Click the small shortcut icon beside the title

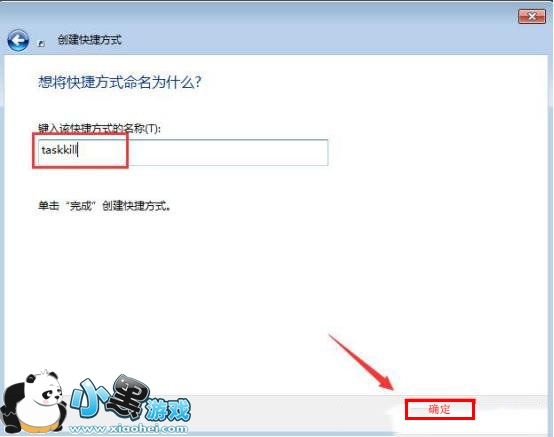click(x=41, y=43)
